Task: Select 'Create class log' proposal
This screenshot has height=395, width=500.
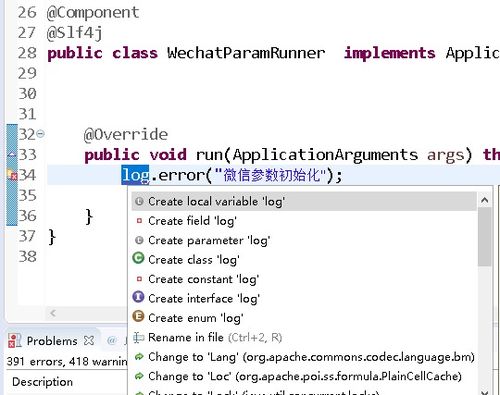Action: tap(304, 259)
